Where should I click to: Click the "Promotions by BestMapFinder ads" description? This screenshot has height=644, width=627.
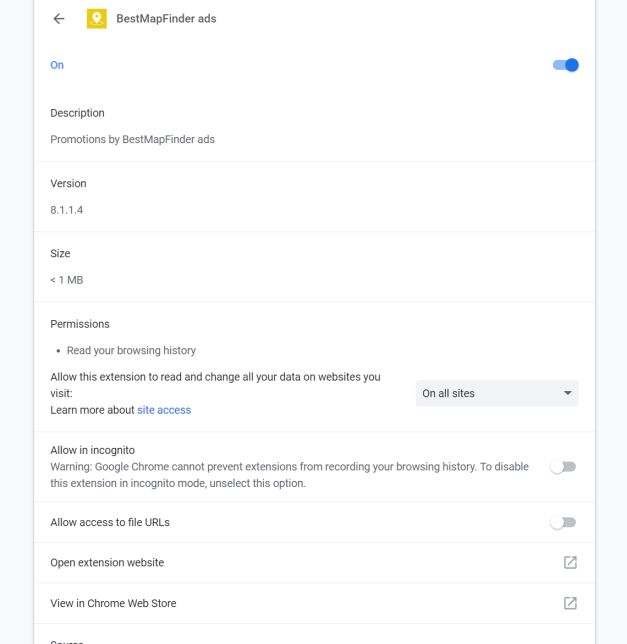coord(132,140)
